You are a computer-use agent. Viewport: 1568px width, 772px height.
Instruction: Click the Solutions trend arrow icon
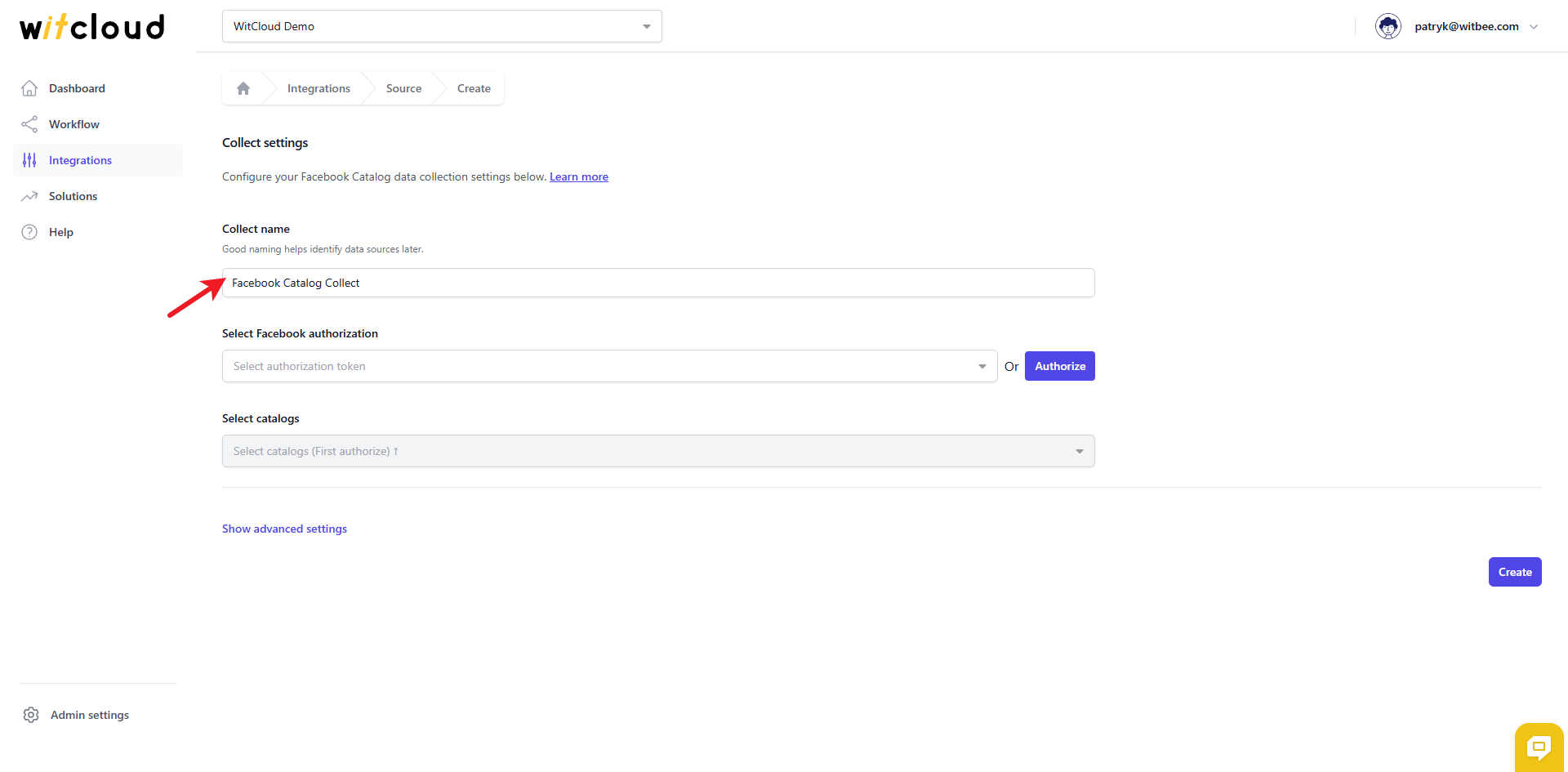29,196
